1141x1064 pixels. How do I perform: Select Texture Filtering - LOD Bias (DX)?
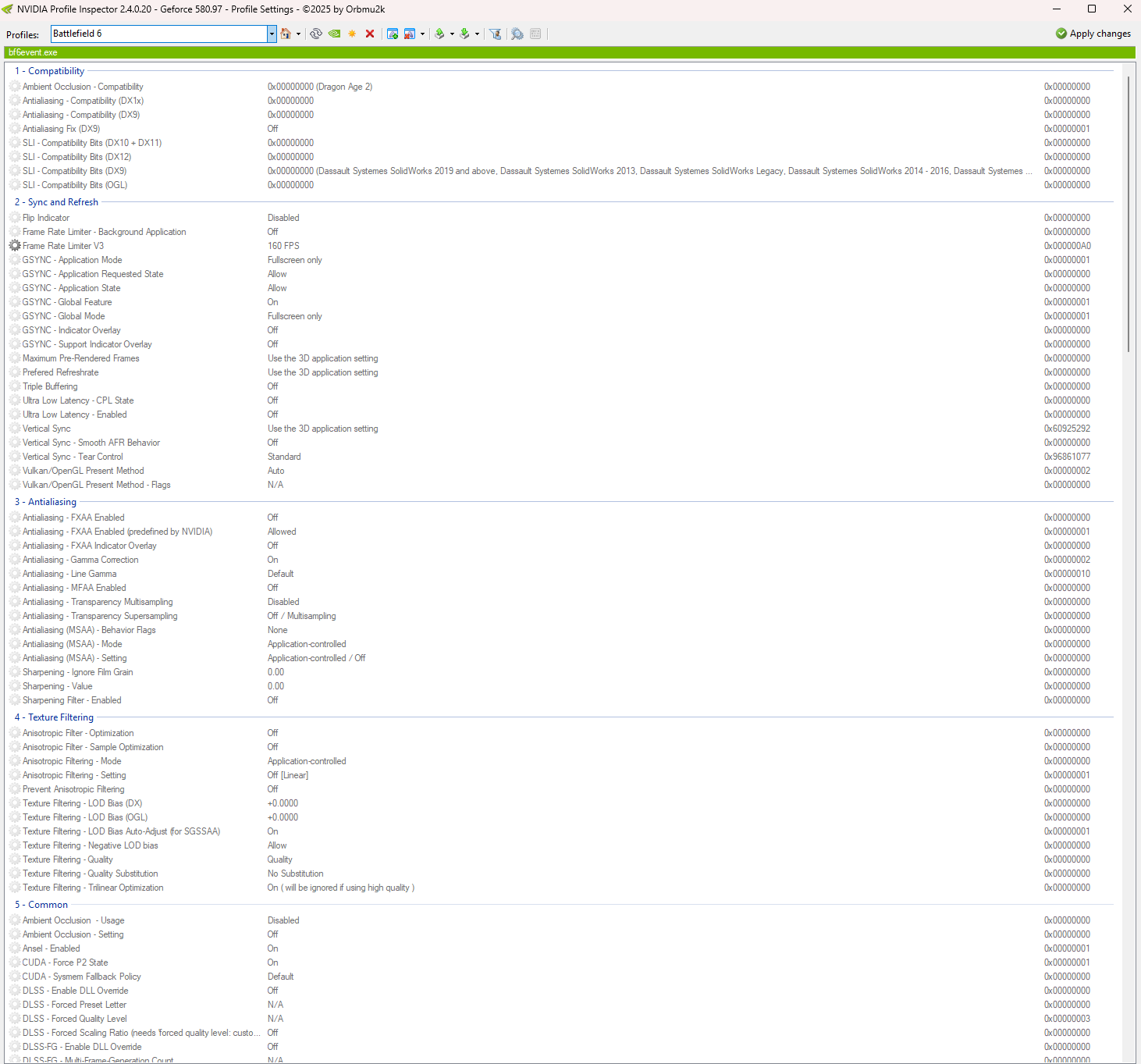click(x=560, y=803)
